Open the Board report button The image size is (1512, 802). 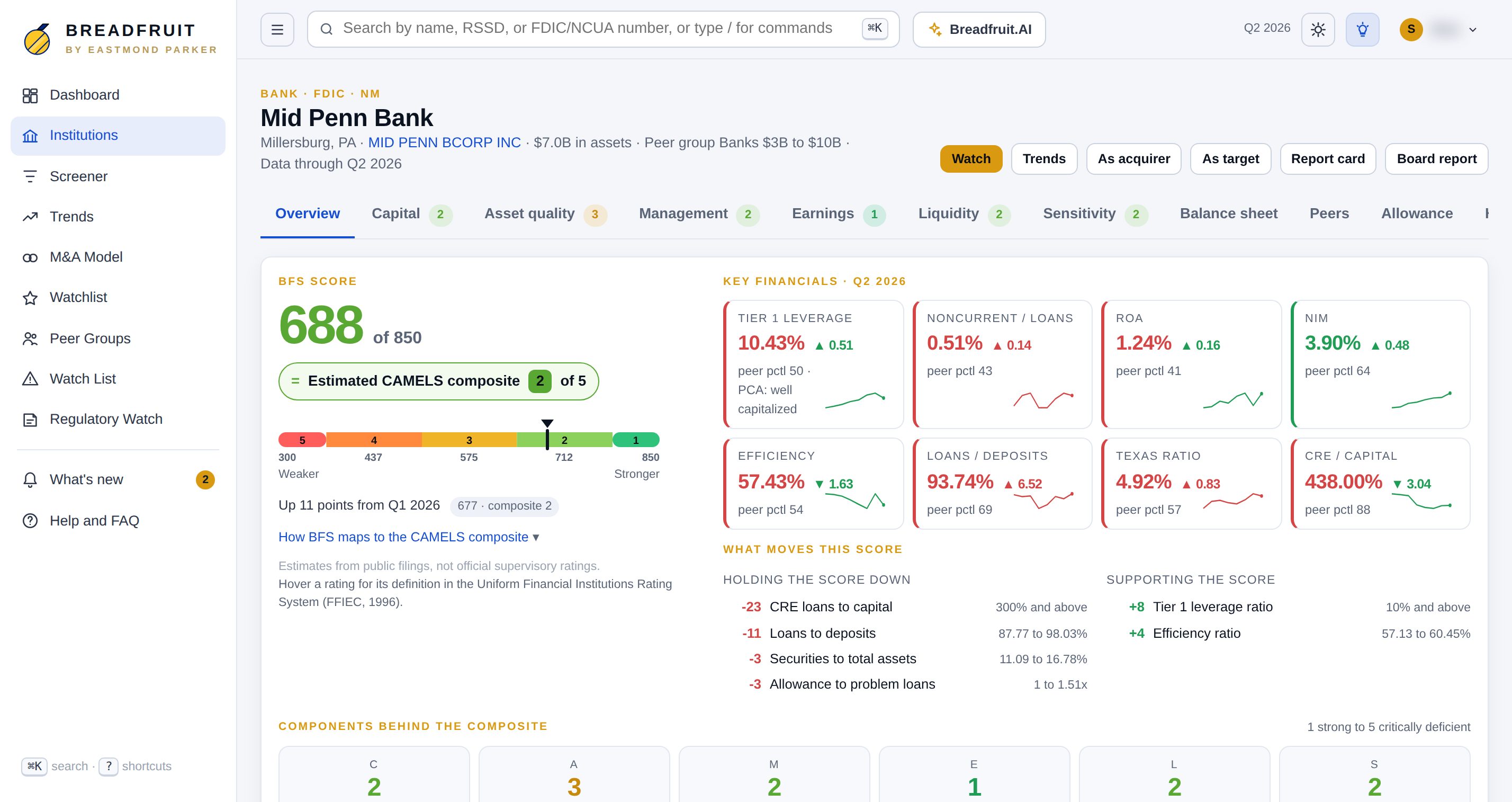pos(1436,158)
